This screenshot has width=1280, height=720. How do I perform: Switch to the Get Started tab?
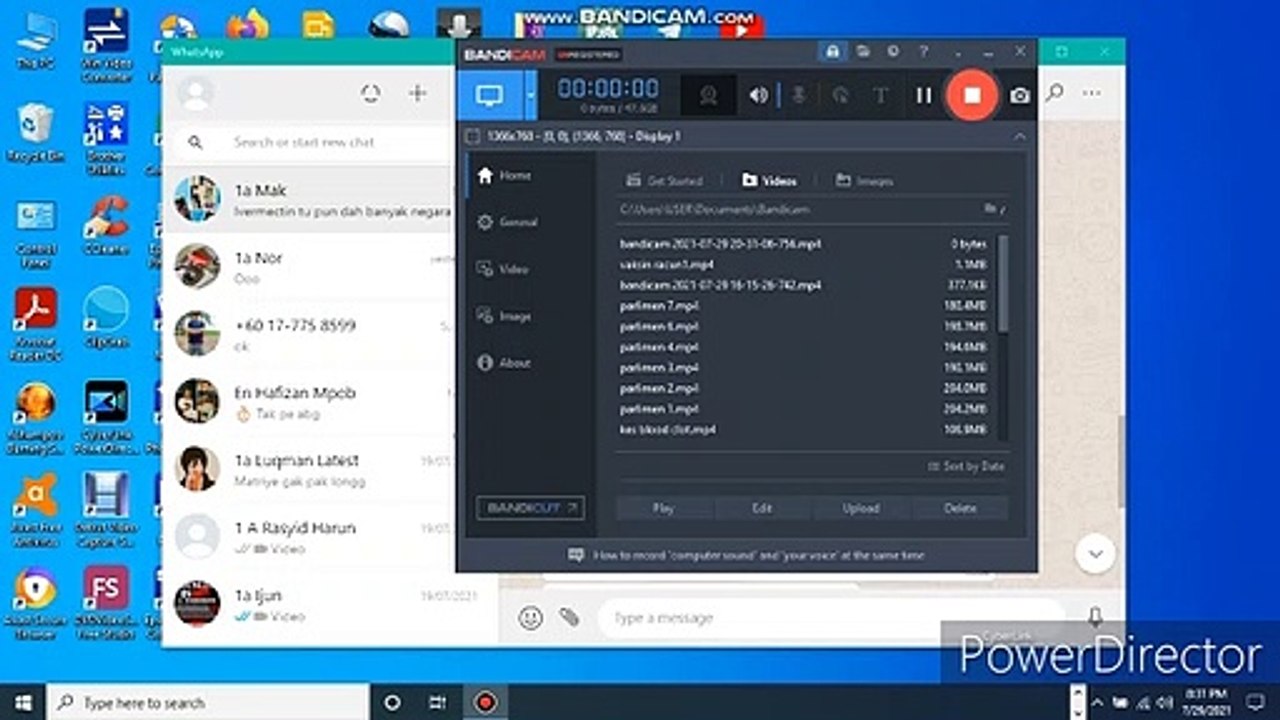[664, 181]
